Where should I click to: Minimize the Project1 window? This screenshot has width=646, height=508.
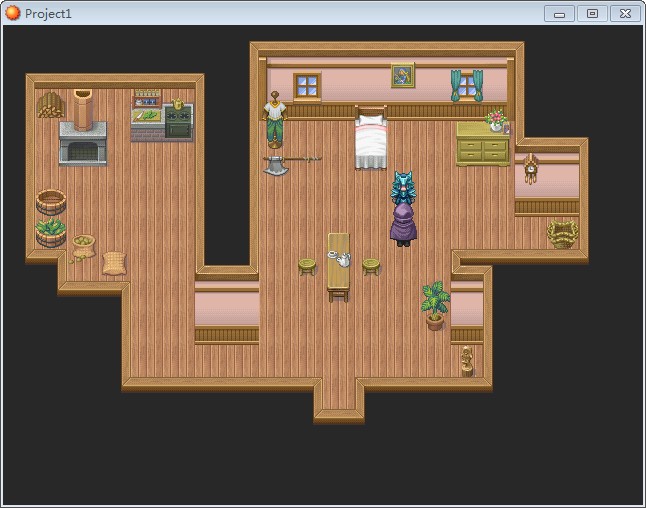pos(559,14)
